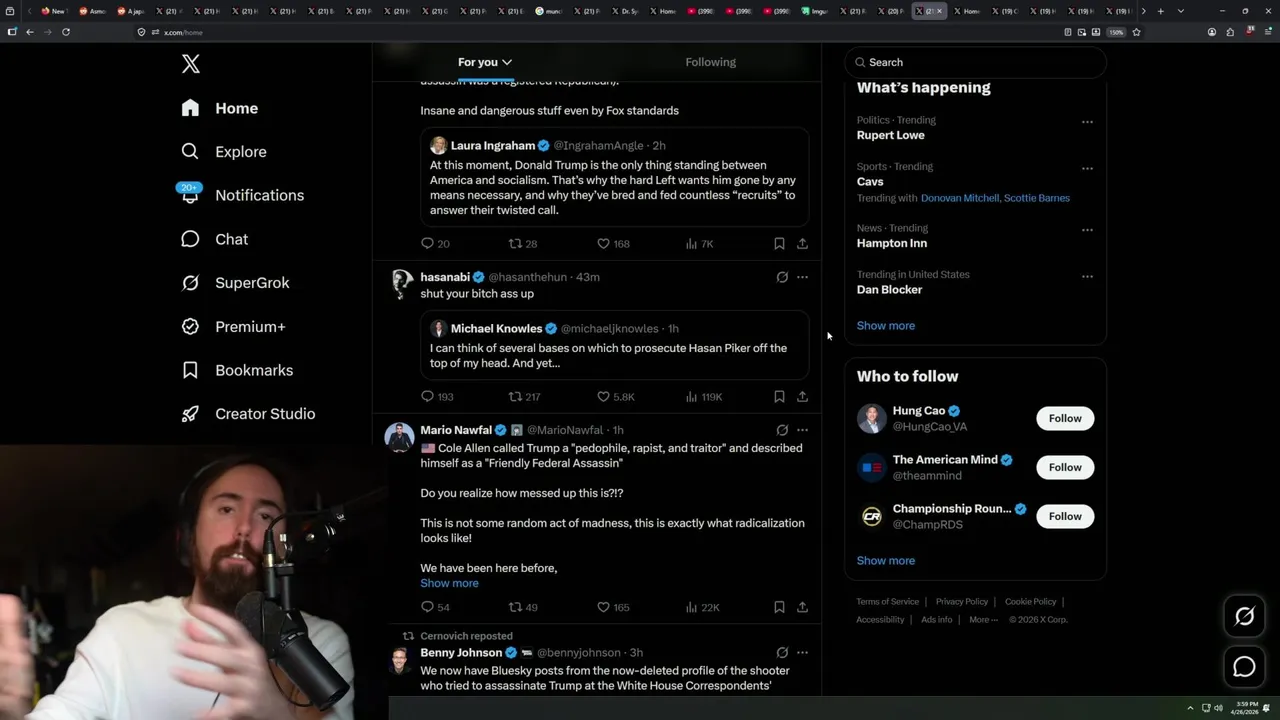Share the post with 168 likes
This screenshot has width=1280, height=720.
pyautogui.click(x=802, y=243)
